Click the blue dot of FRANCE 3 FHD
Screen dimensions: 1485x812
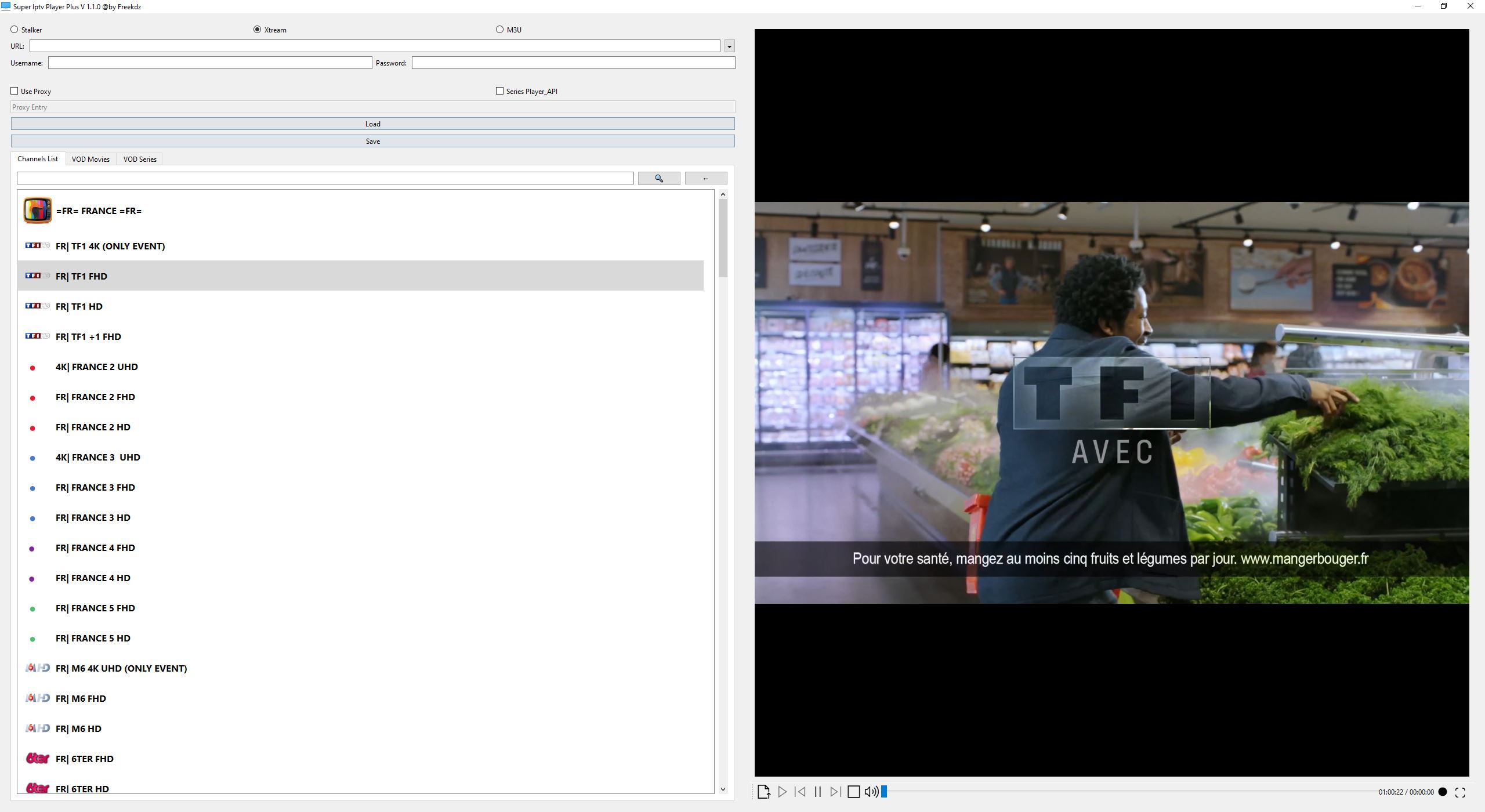32,488
